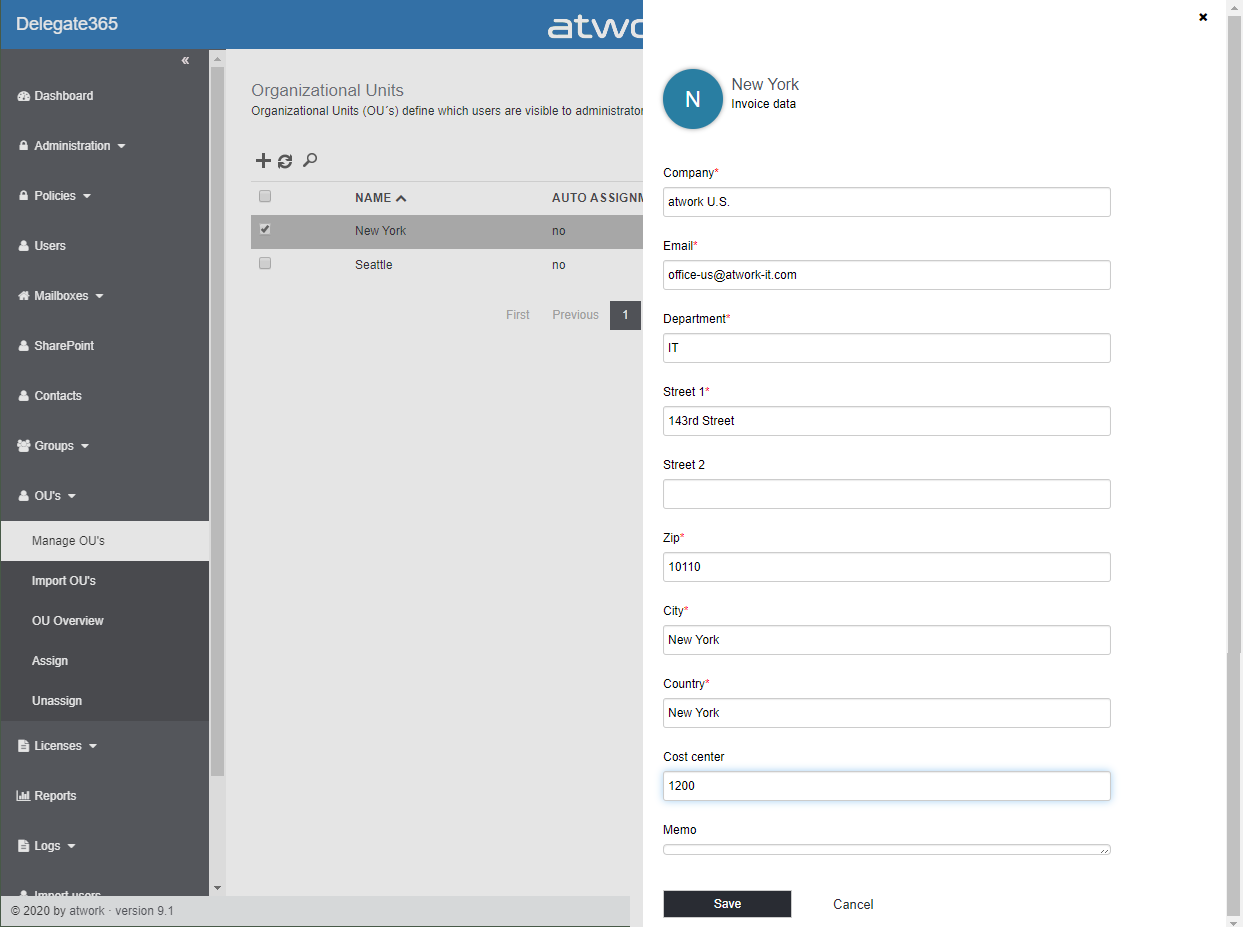Click the sidebar vertical scrollbar
This screenshot has width=1243, height=927.
(217, 420)
